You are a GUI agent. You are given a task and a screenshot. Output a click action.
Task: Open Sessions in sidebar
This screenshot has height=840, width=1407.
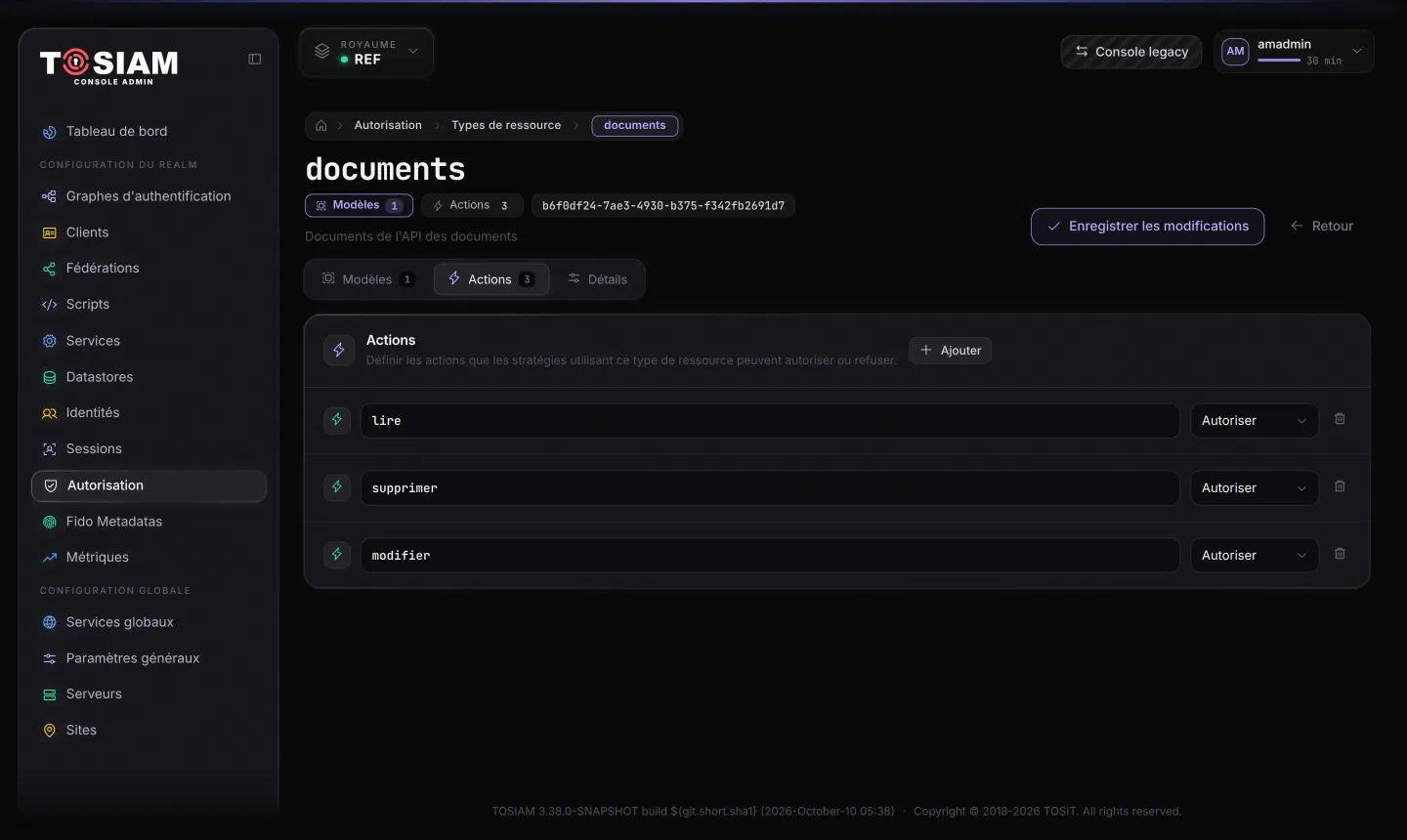149,449
